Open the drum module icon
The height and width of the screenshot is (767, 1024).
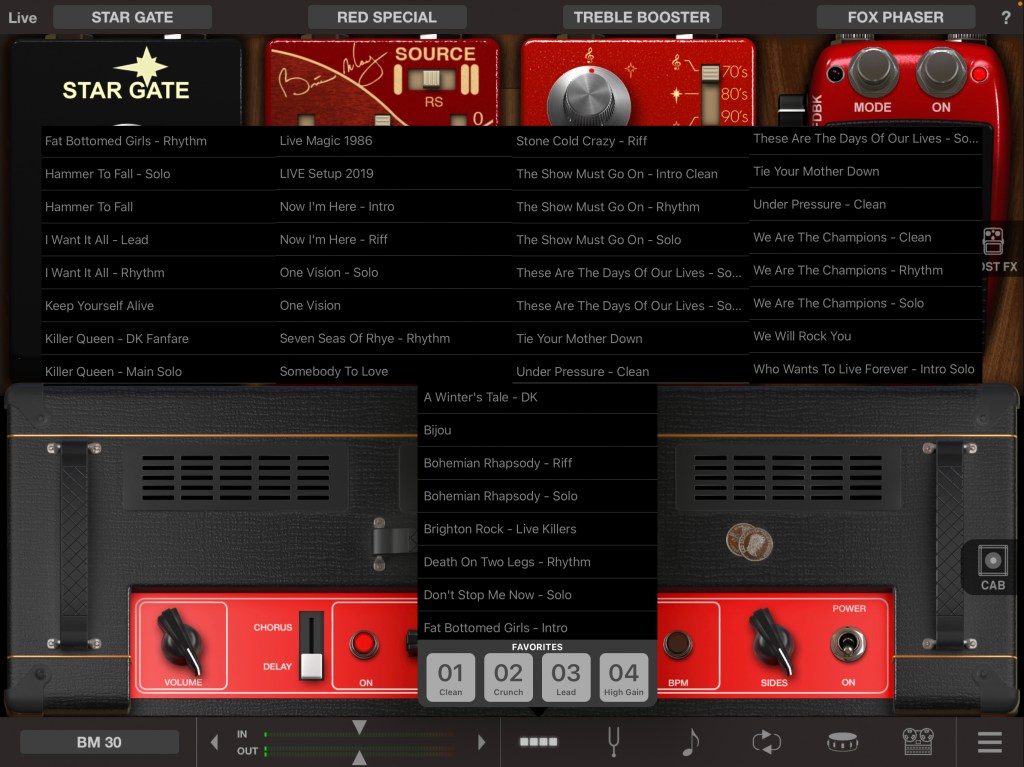842,742
